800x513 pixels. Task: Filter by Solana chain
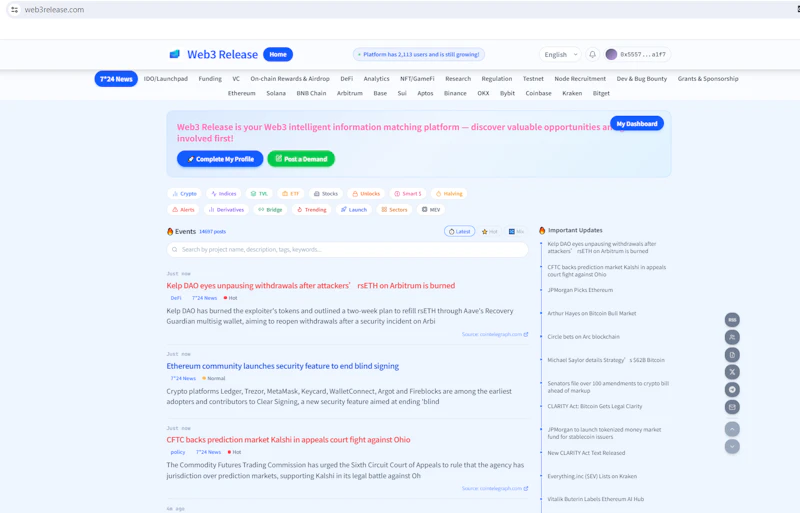[276, 93]
